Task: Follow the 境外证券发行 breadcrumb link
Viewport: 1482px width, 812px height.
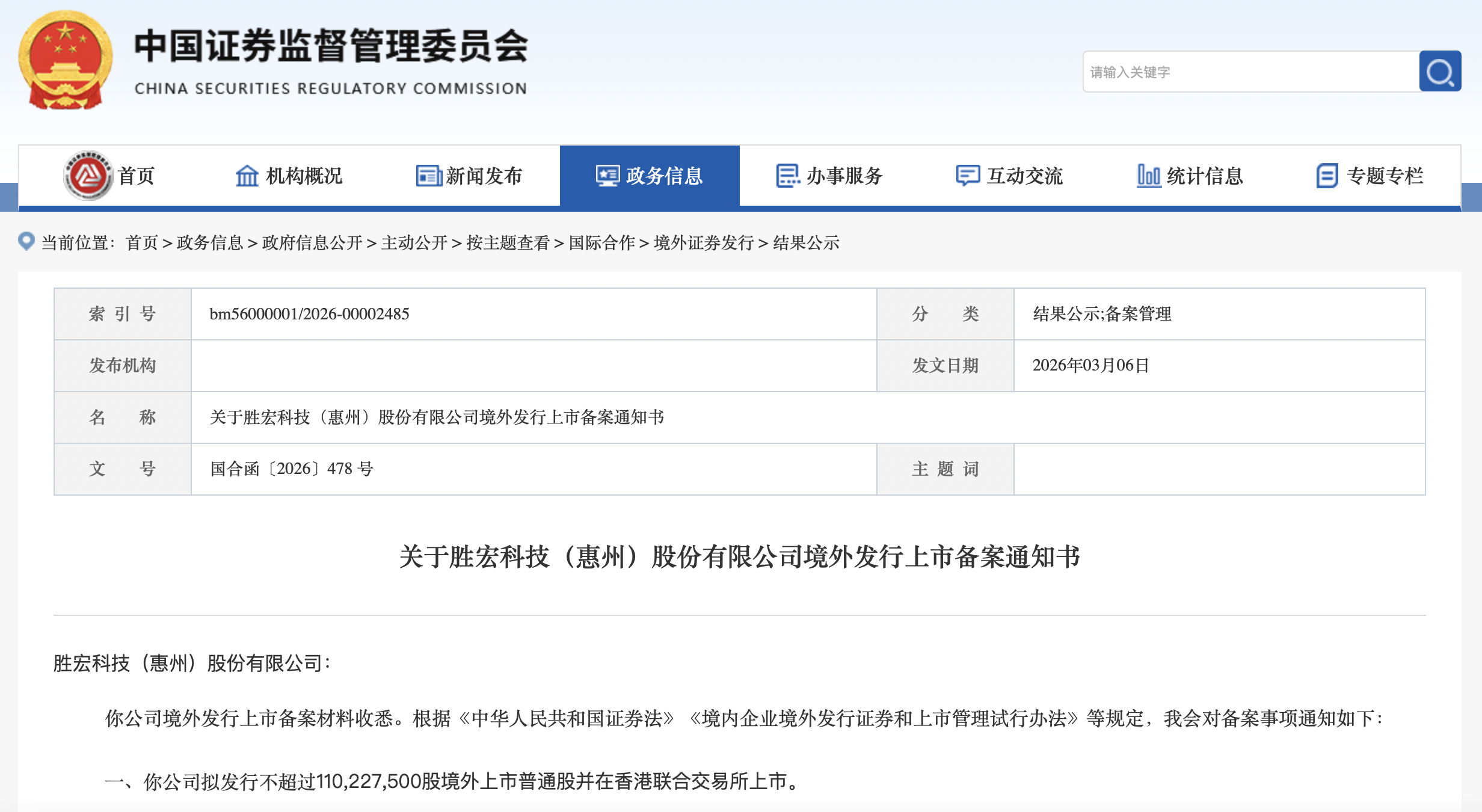Action: [x=704, y=242]
